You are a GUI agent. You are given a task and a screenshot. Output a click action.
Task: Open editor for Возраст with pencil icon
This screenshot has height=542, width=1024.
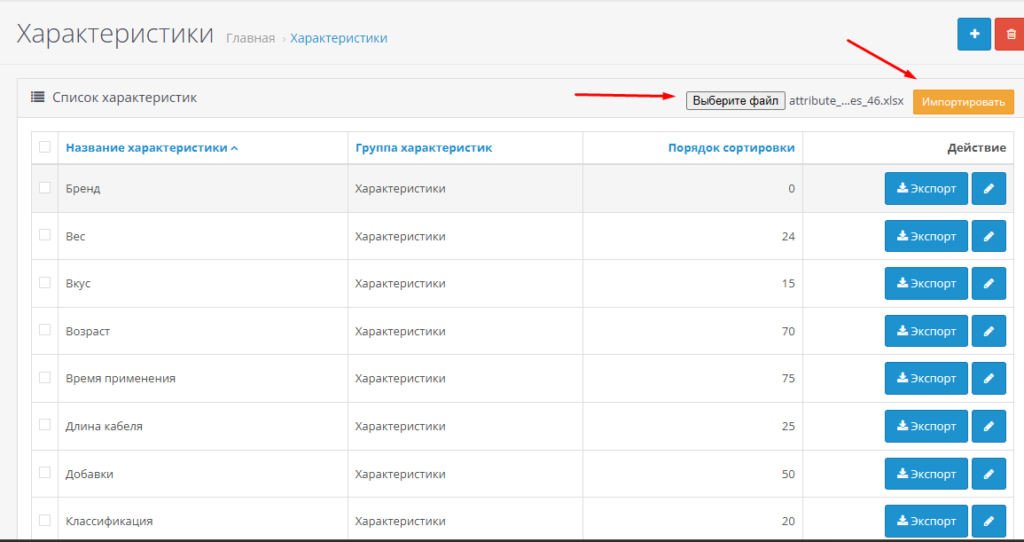point(989,331)
